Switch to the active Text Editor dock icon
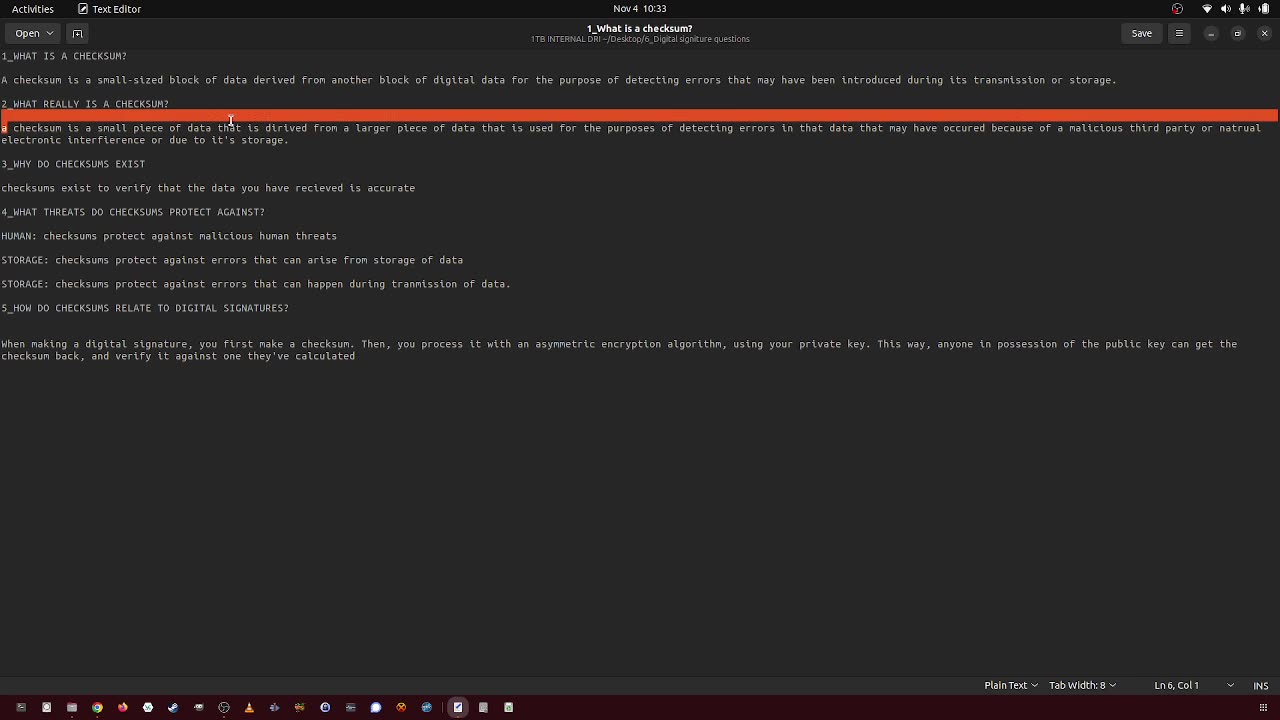This screenshot has width=1280, height=720. coord(458,707)
